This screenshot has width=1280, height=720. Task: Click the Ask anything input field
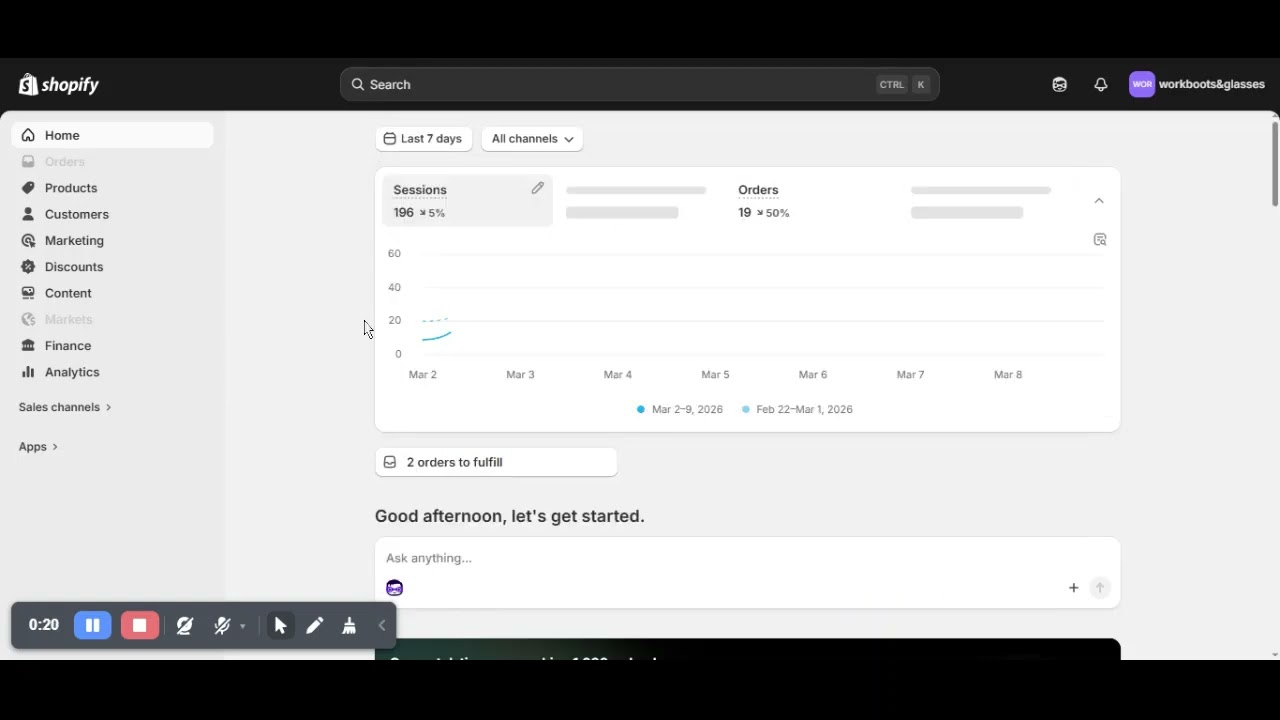click(x=747, y=558)
